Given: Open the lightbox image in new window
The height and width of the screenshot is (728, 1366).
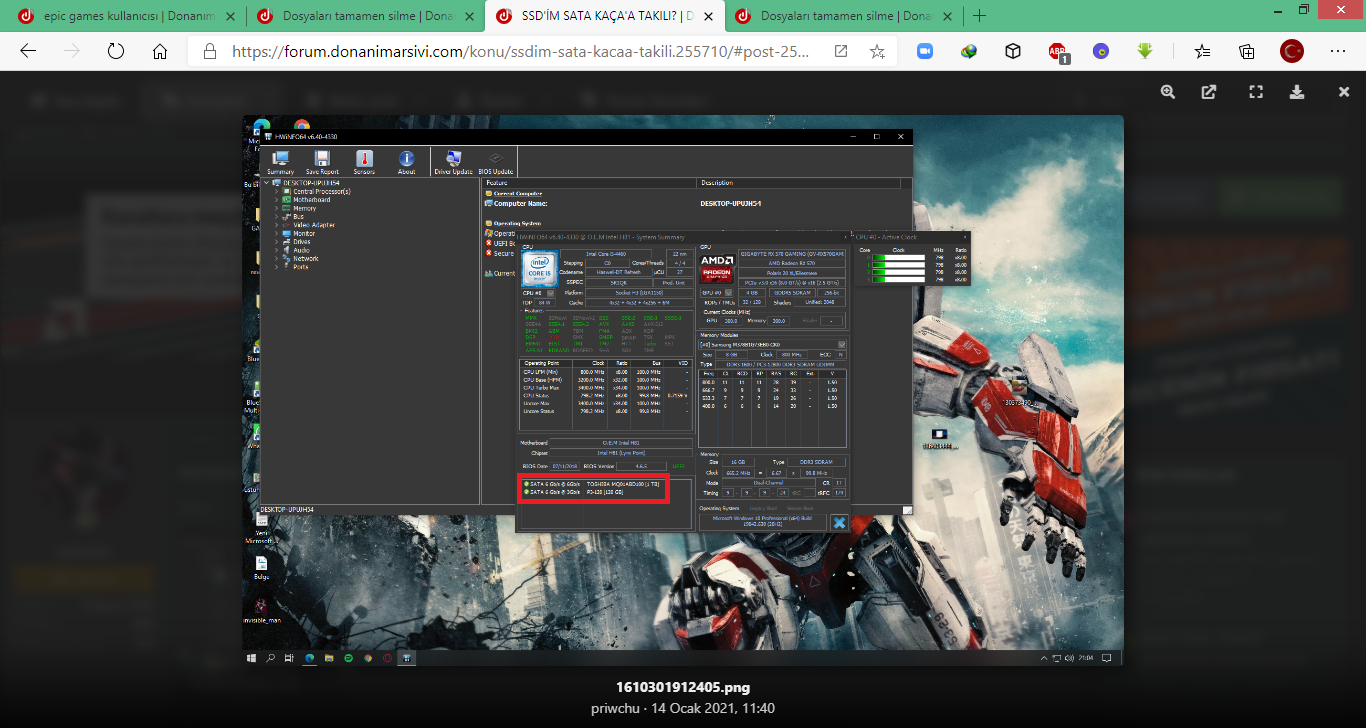Looking at the screenshot, I should pyautogui.click(x=1209, y=92).
